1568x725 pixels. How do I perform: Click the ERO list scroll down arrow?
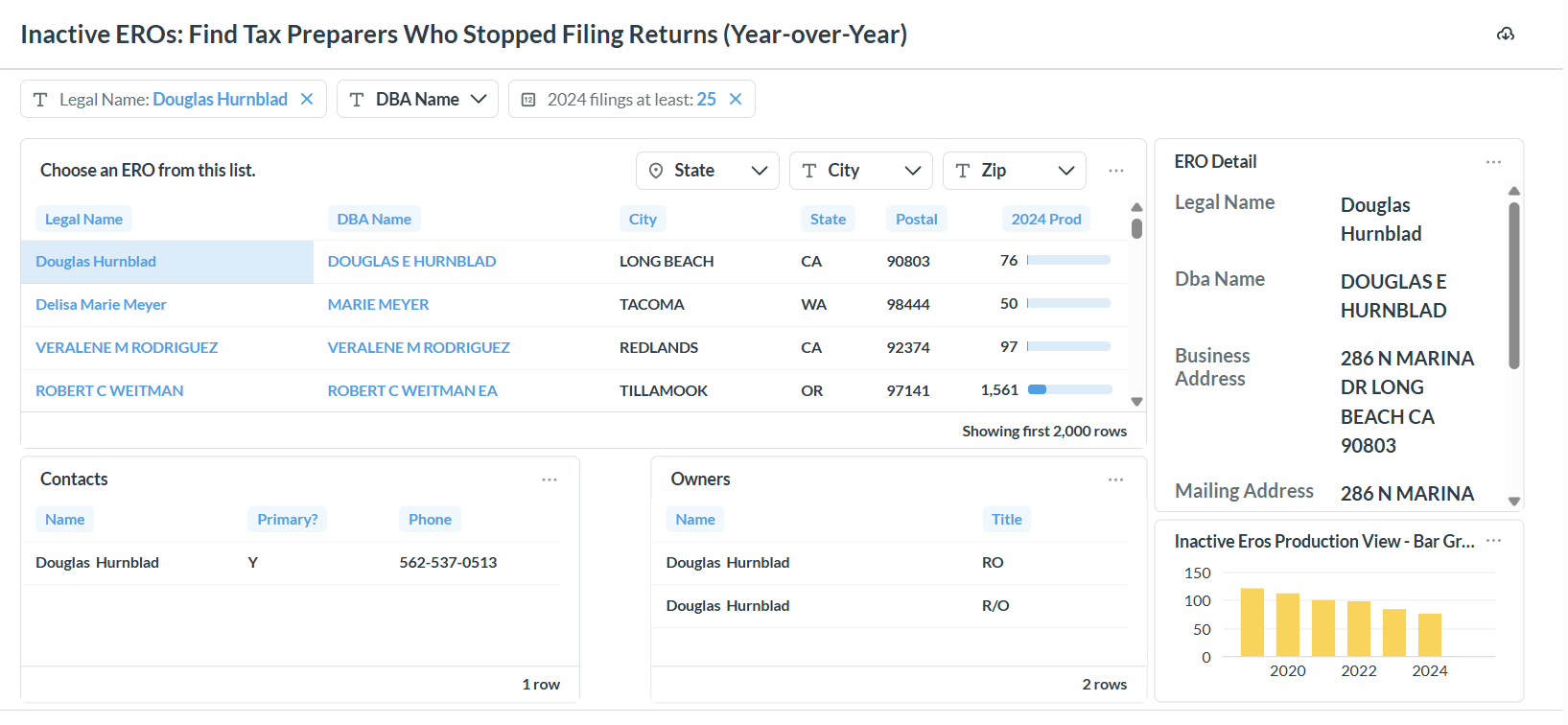pyautogui.click(x=1136, y=402)
